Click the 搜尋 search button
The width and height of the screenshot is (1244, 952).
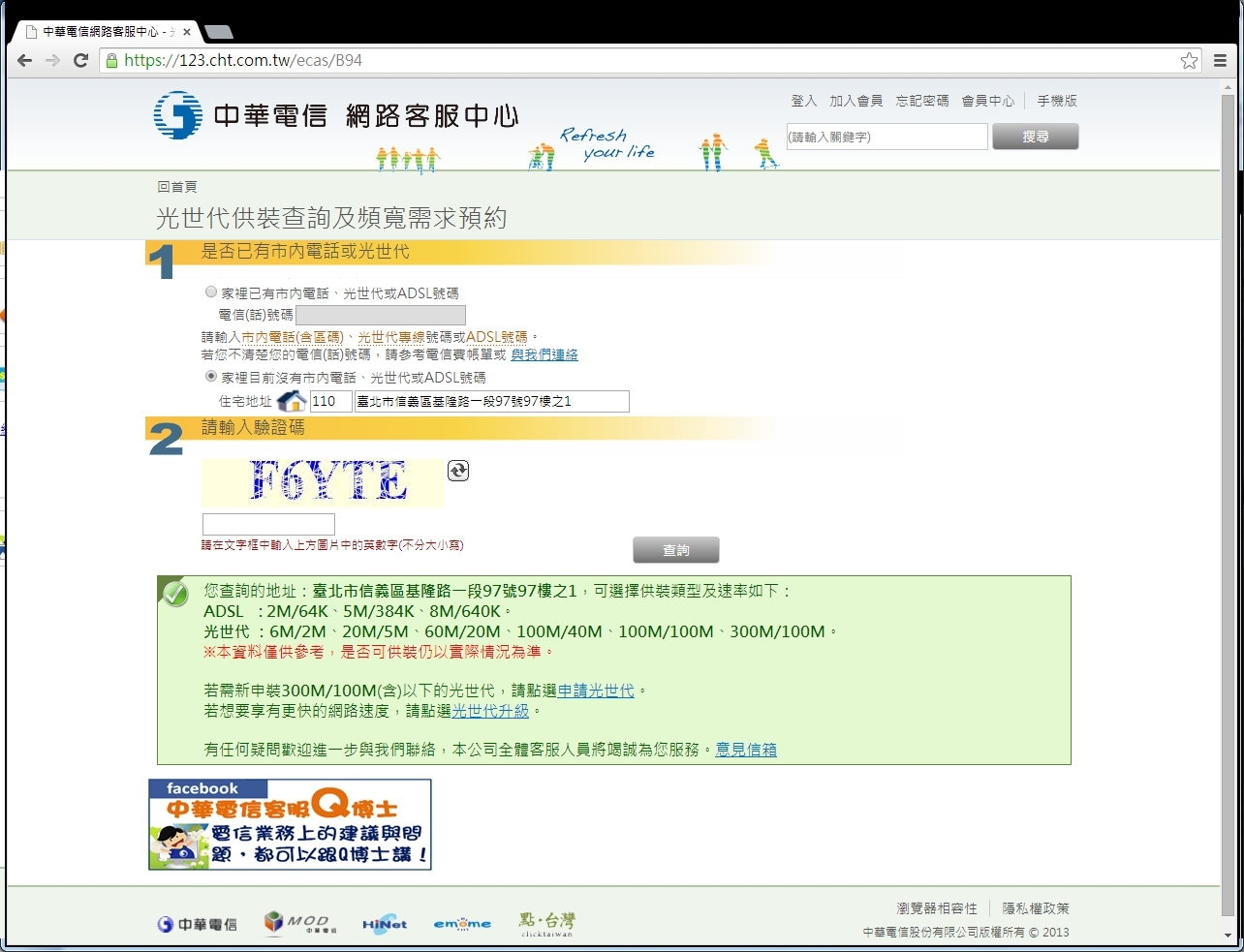(x=1036, y=137)
